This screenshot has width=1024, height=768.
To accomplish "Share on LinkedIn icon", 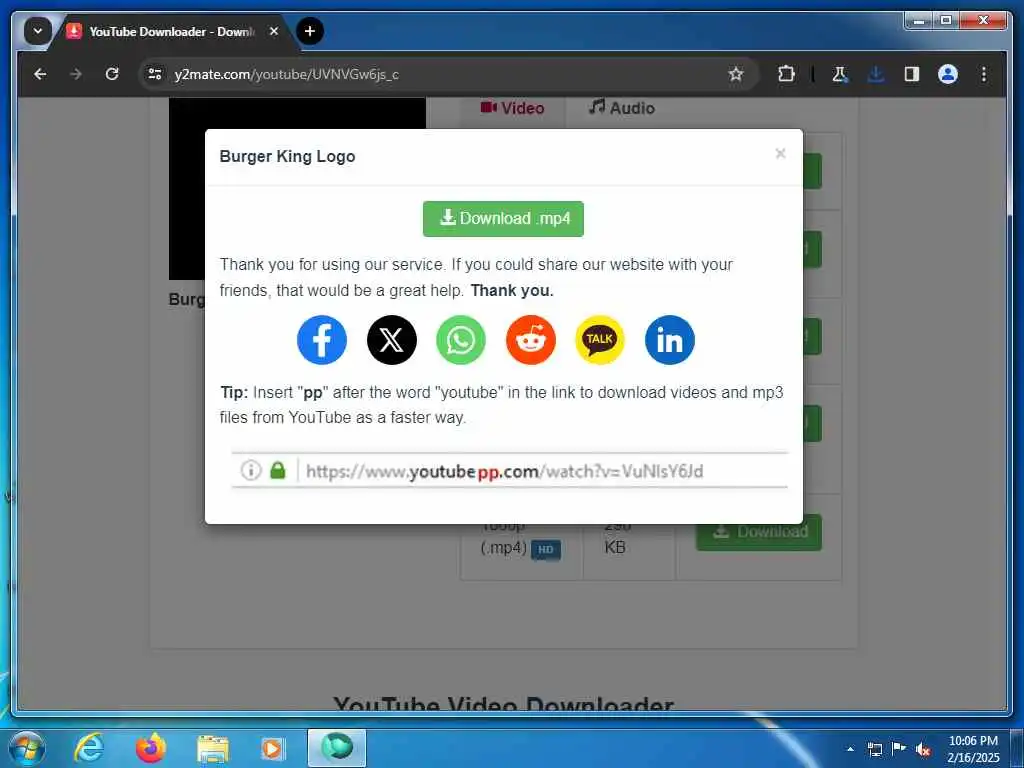I will tap(669, 340).
